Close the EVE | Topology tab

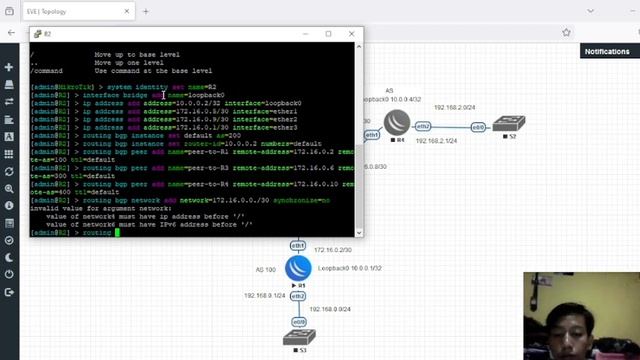pos(127,11)
